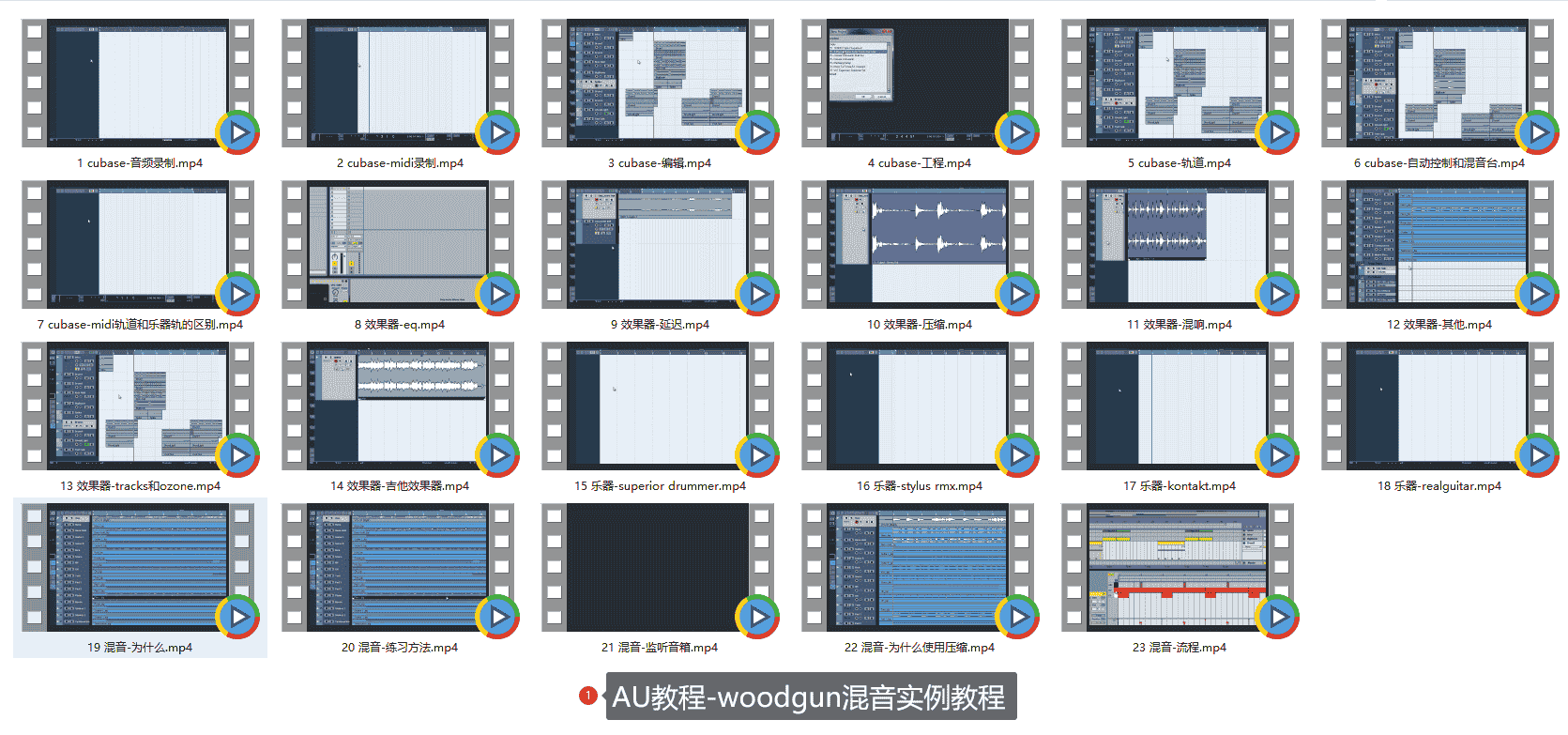Select file name 1 cubase-音频录制.mp4
This screenshot has width=1568, height=735.
[140, 163]
